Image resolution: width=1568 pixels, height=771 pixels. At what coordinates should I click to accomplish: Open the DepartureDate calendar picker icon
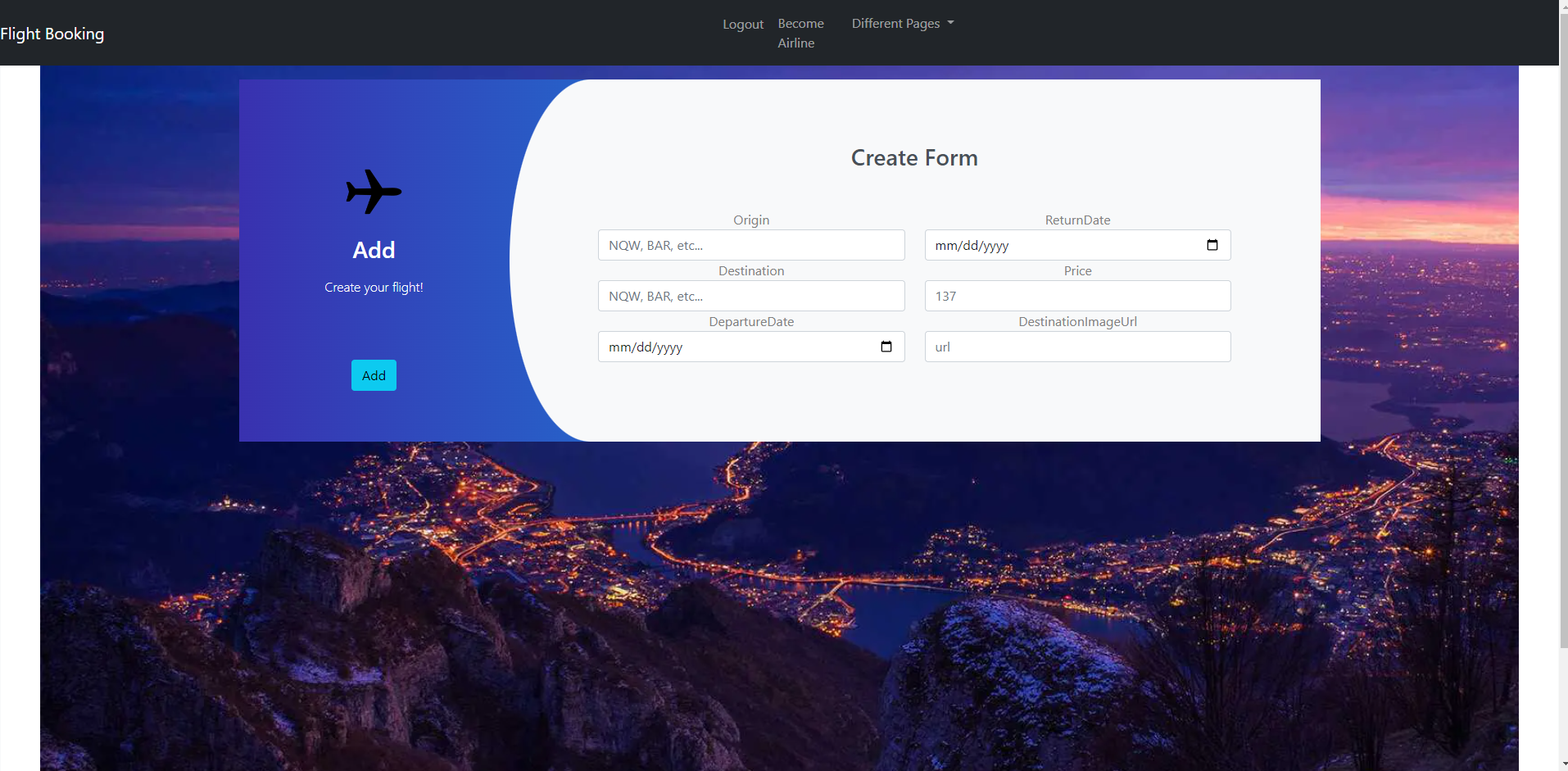pos(887,347)
